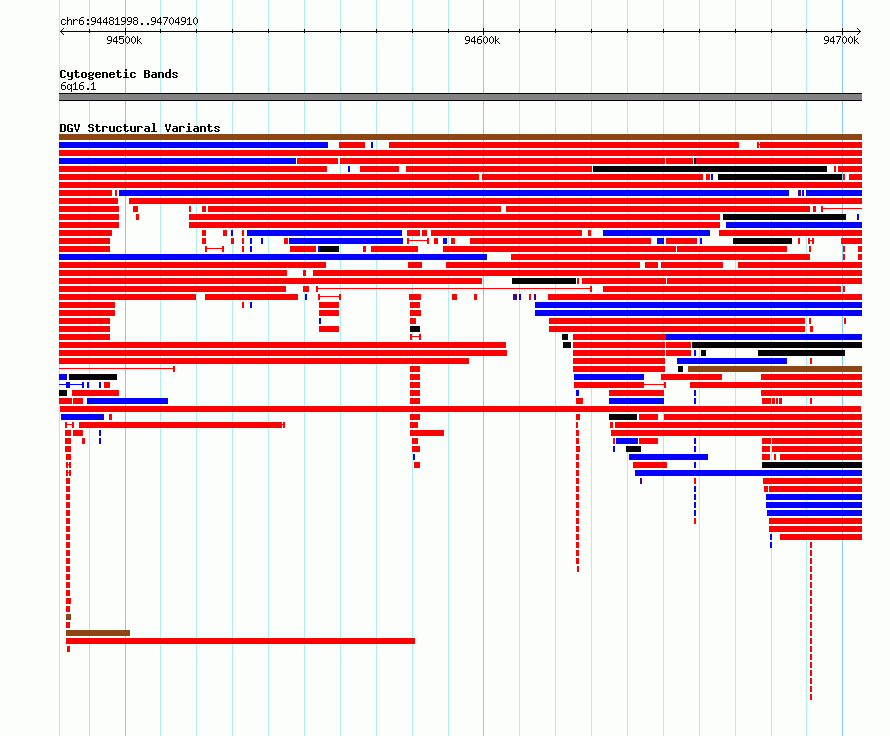Select the lowest long red variant bar
Screen dimensions: 890x736
tap(240, 641)
